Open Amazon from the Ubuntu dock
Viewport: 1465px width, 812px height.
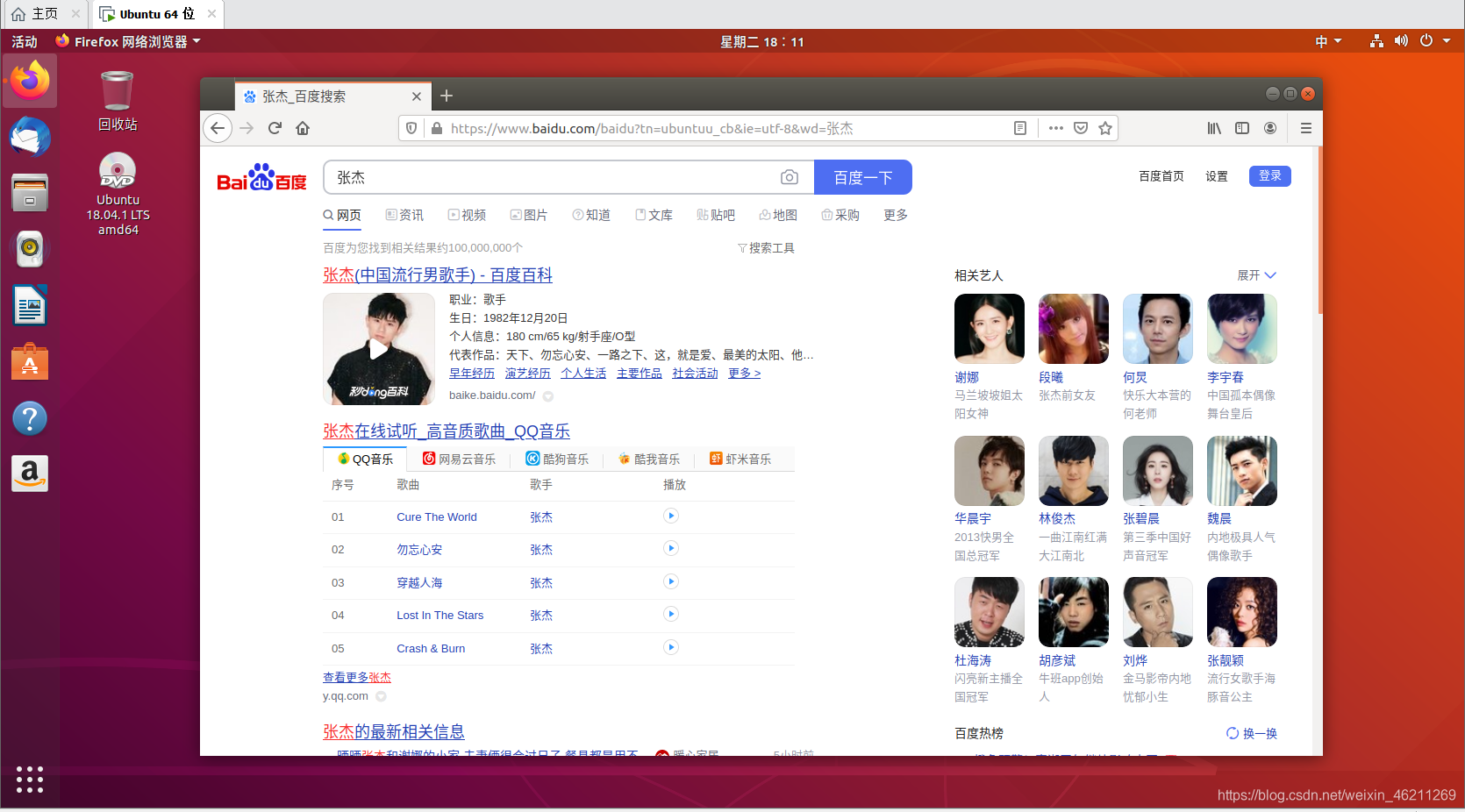coord(30,474)
